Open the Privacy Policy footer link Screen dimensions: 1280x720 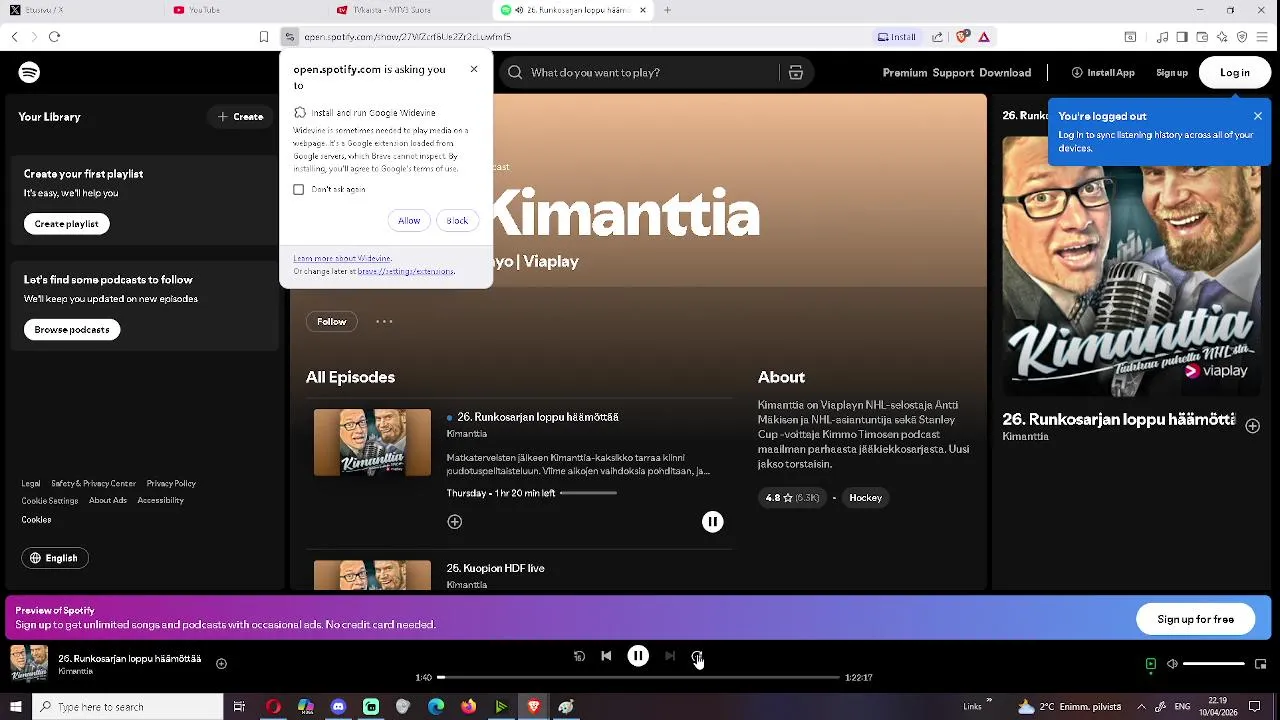171,484
